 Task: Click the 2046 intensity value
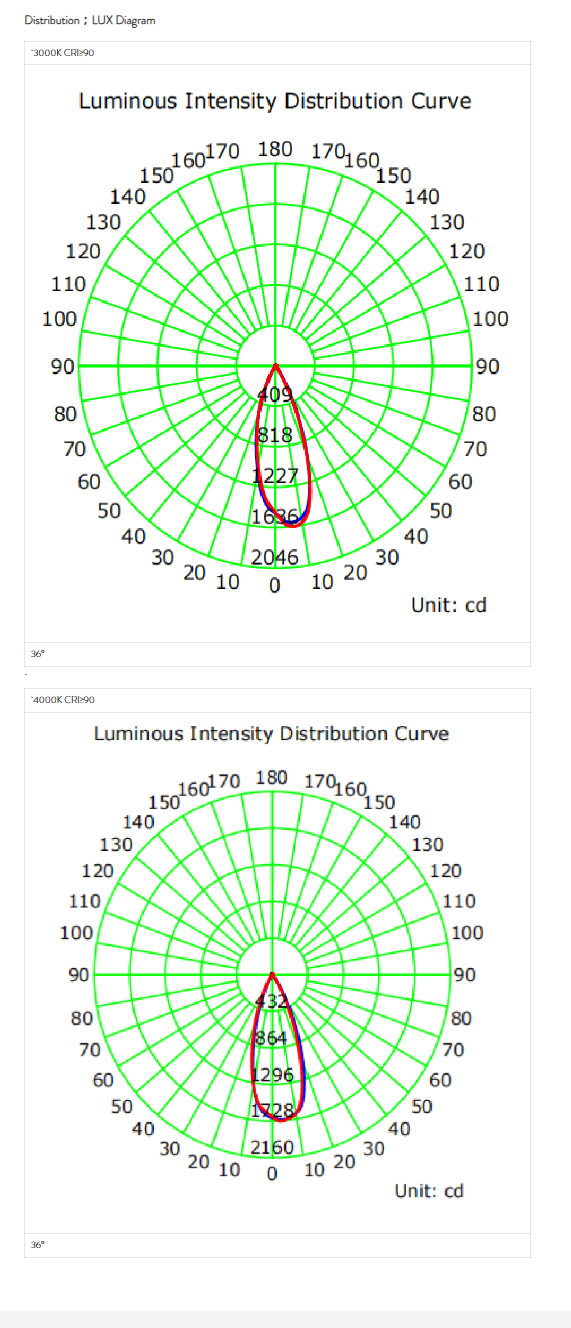coord(275,558)
